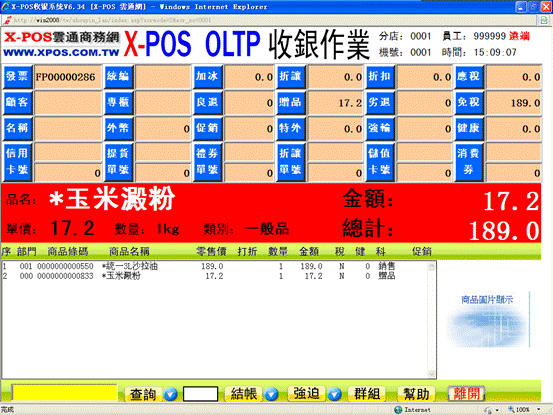
Task: Click the red 離開 exit button
Action: point(467,393)
